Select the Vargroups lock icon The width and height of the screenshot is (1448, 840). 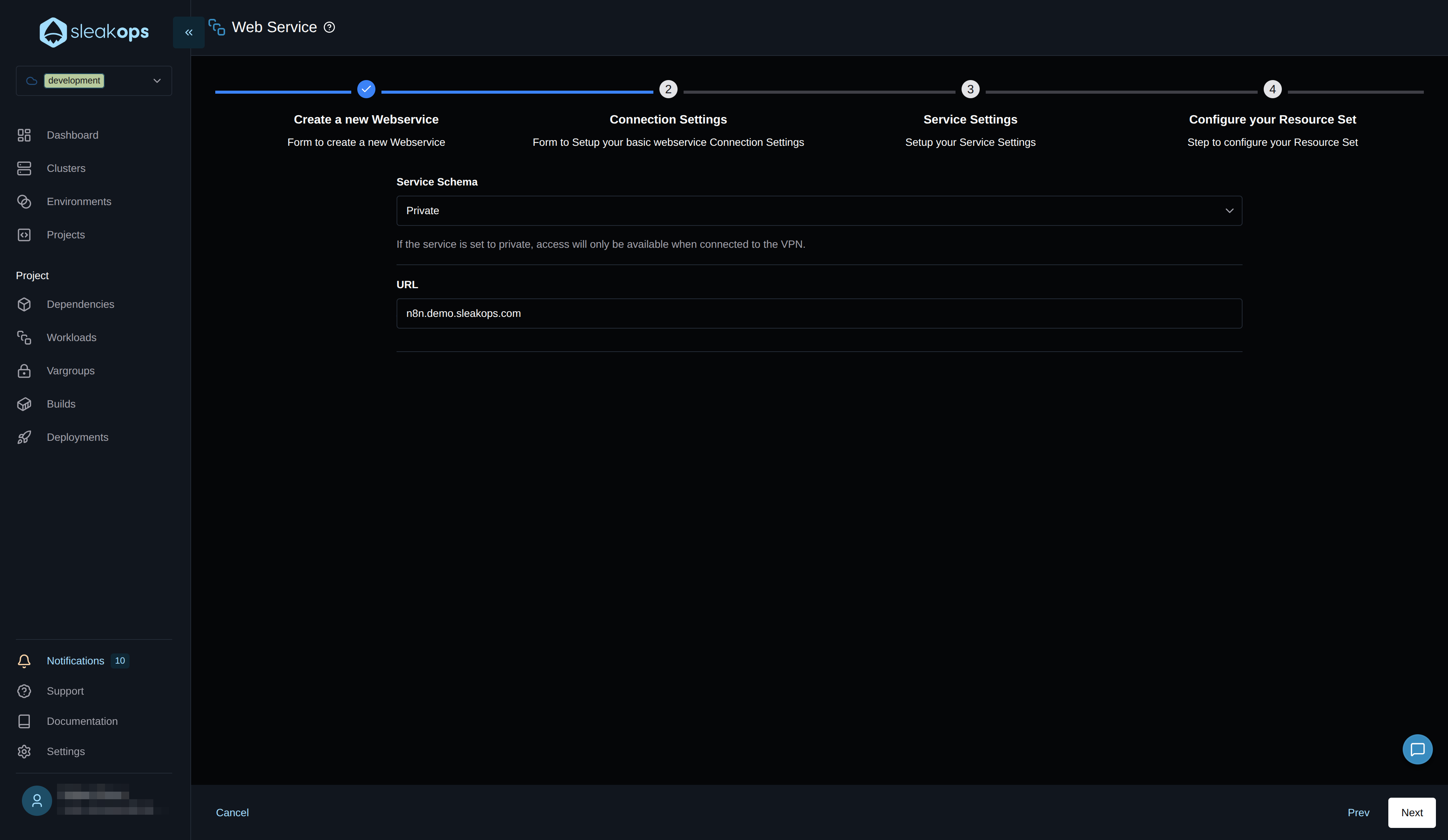pos(23,371)
